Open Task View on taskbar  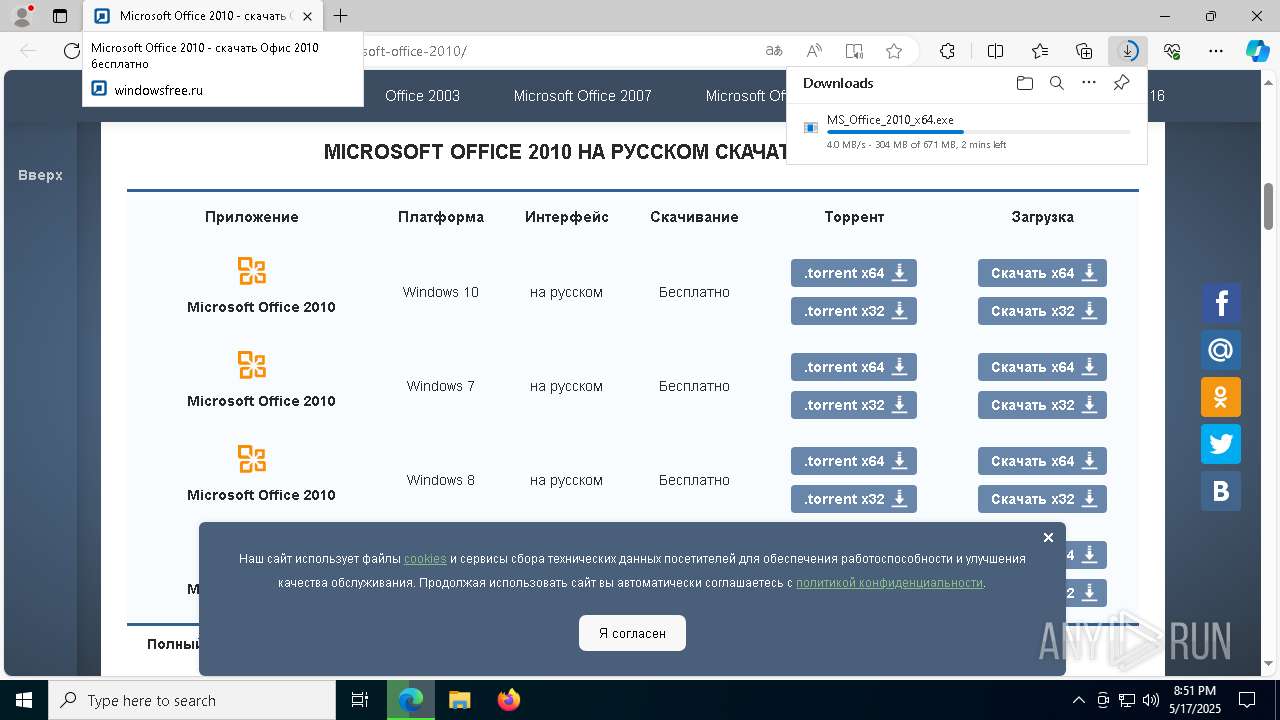360,700
